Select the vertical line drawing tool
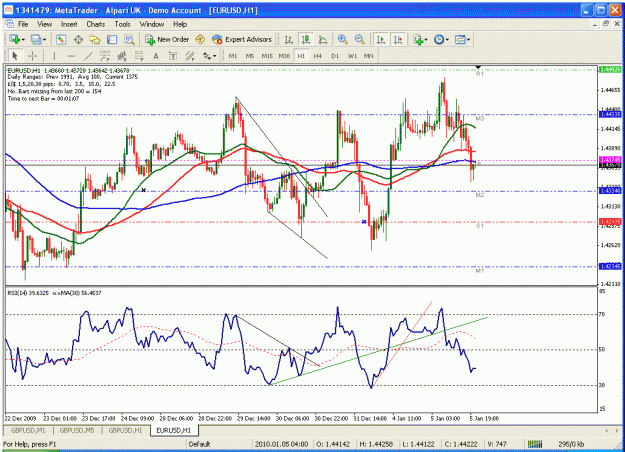625x452 pixels. click(54, 56)
